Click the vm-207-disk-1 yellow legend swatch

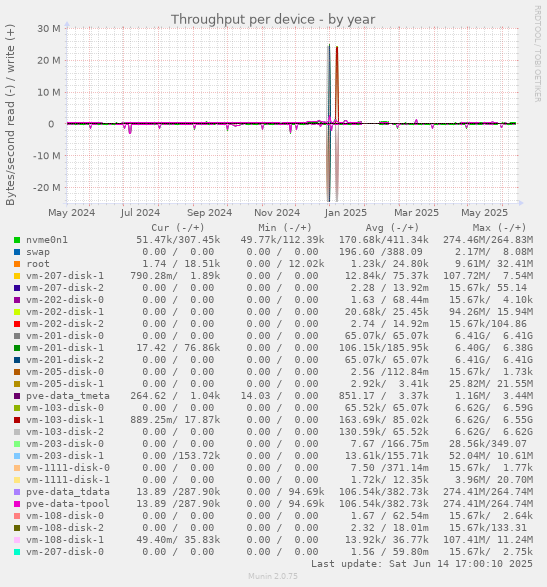pyautogui.click(x=17, y=276)
